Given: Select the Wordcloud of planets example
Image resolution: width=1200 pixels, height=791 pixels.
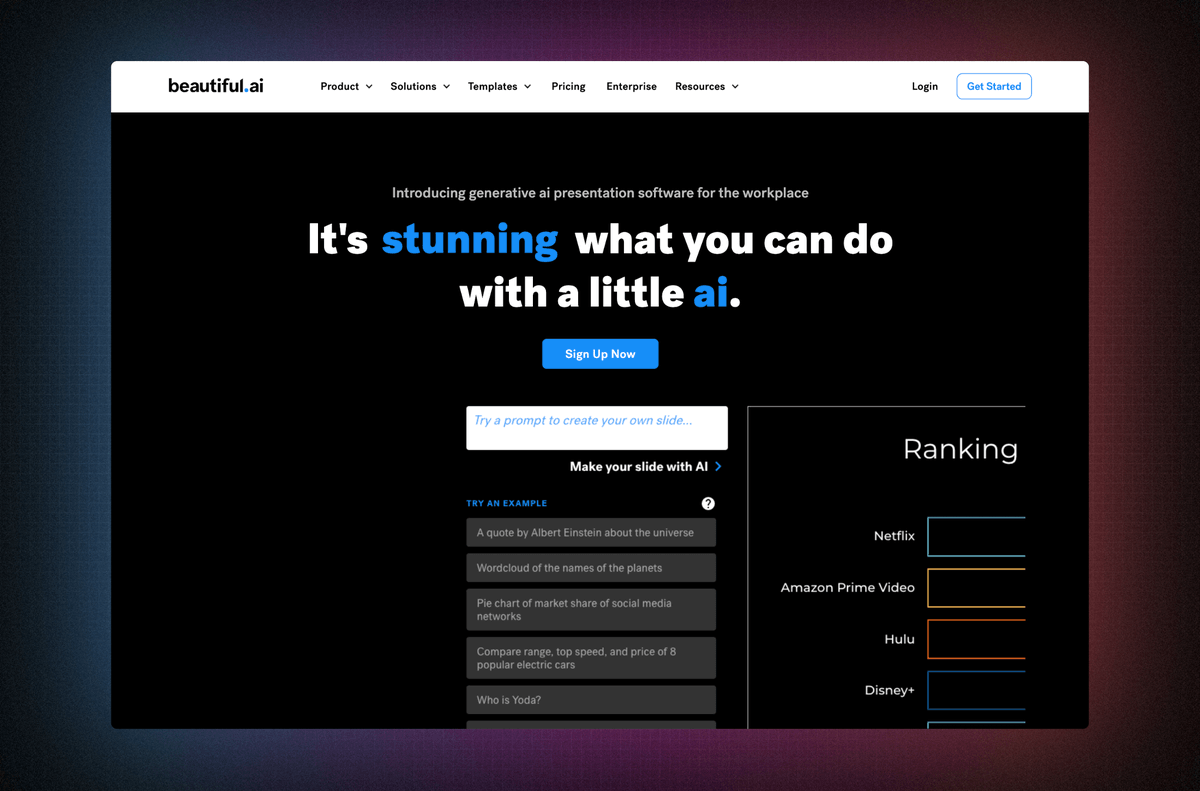Looking at the screenshot, I should (x=591, y=568).
